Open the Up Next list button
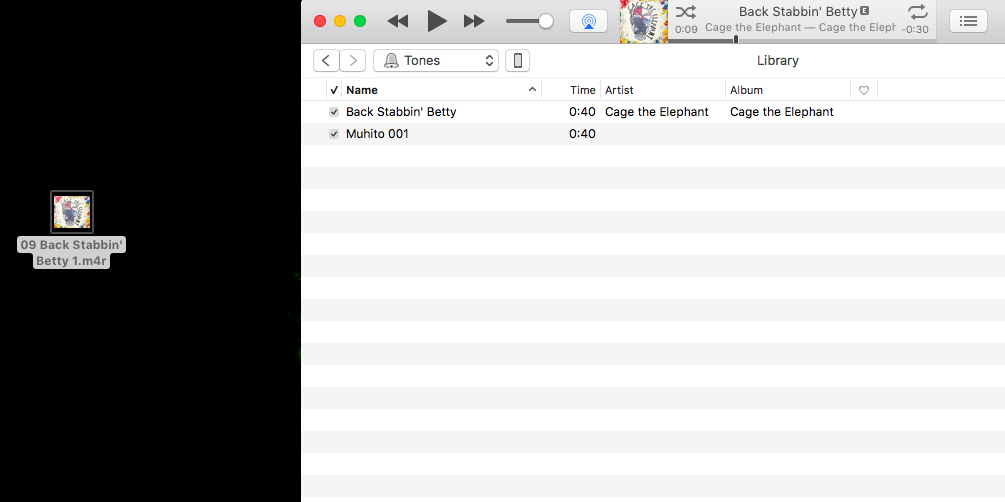Screen dimensions: 1005x502 pyautogui.click(x=968, y=21)
